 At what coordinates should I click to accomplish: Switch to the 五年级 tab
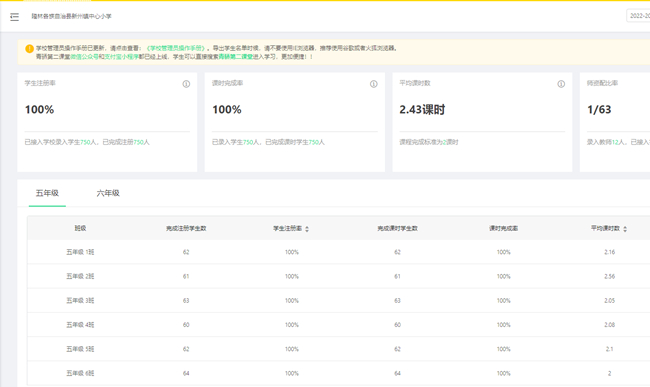point(47,193)
